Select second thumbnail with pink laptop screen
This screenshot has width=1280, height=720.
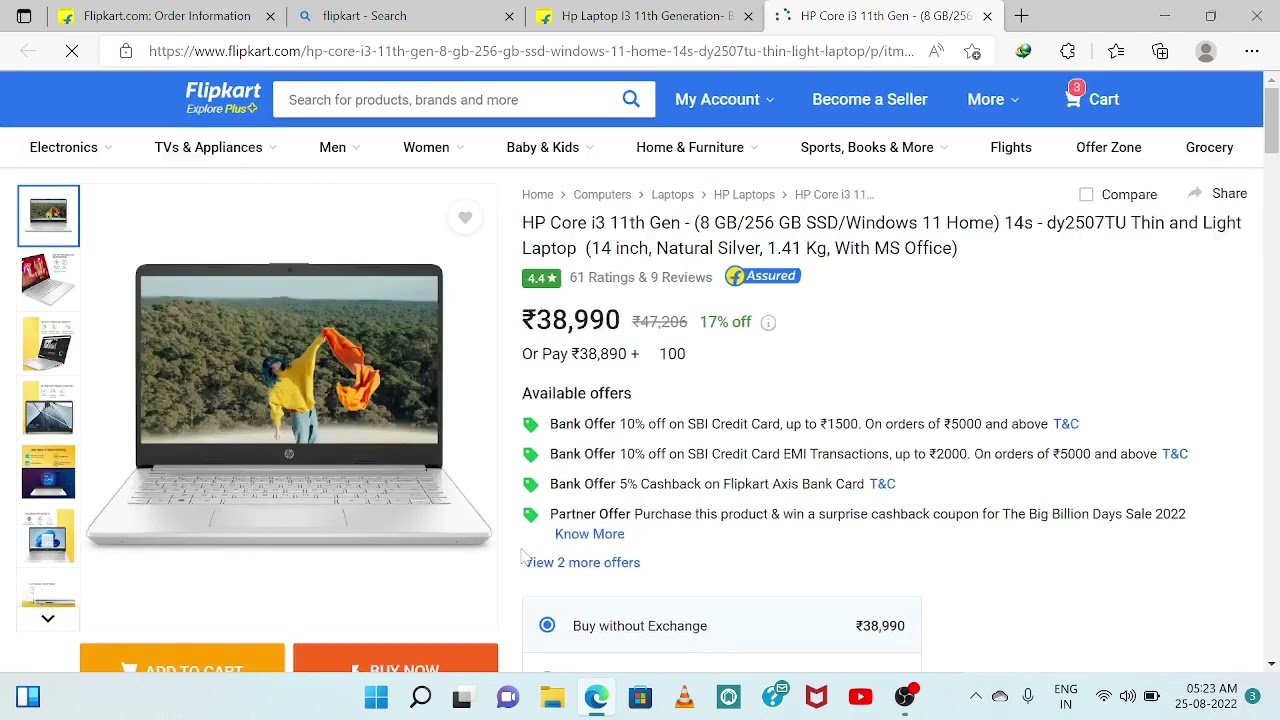coord(48,278)
